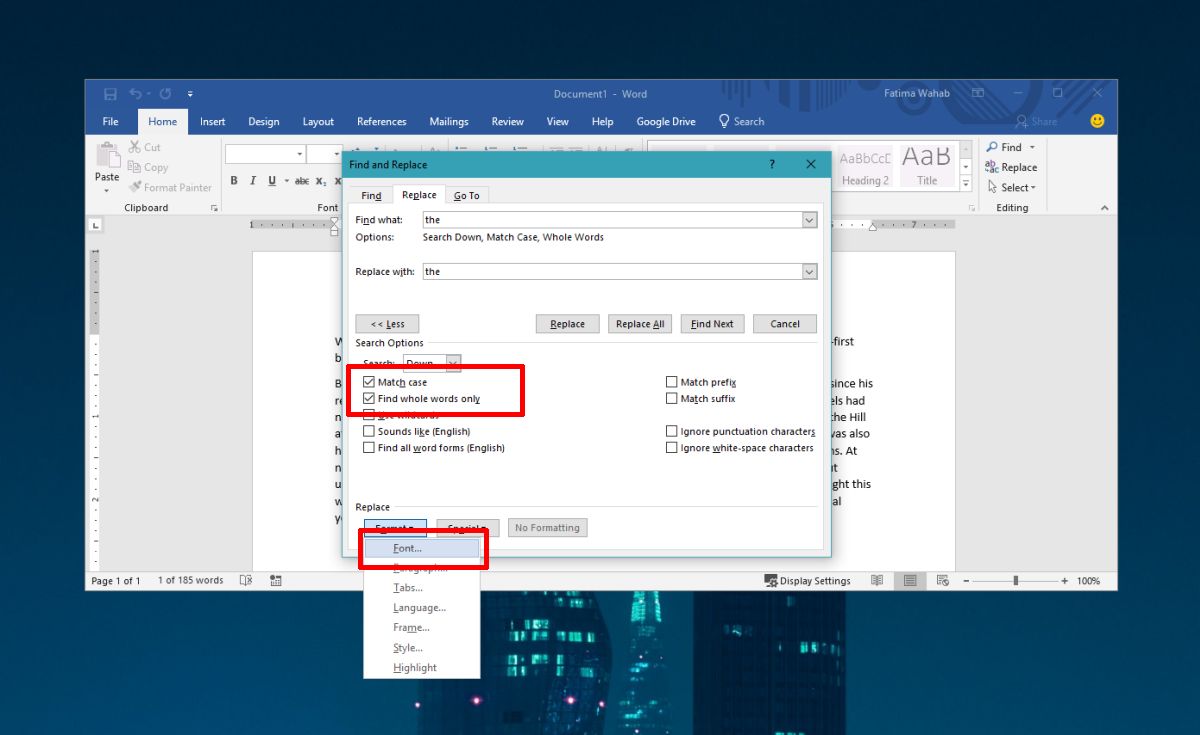Enable Ignore punctuation characters checkbox
The height and width of the screenshot is (735, 1200).
pyautogui.click(x=672, y=431)
